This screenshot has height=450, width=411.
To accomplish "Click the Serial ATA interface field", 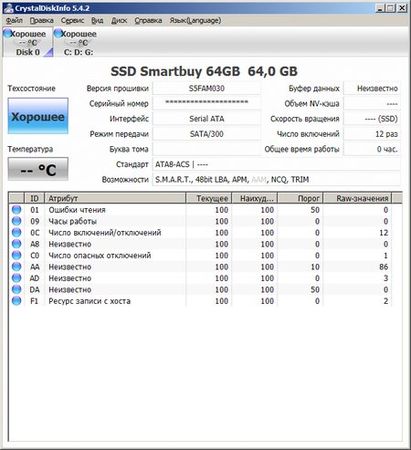I will click(206, 119).
